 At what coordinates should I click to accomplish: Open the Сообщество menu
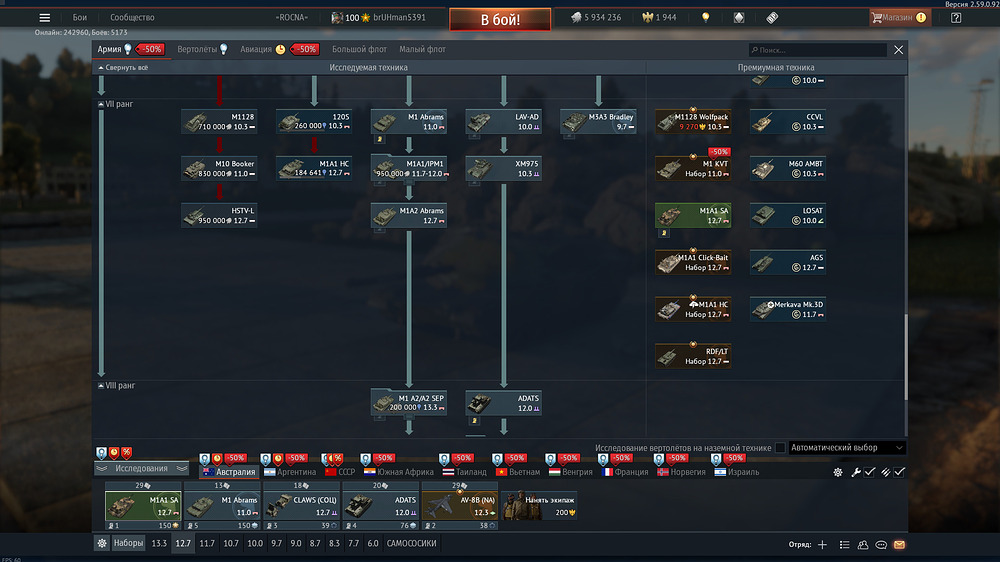[x=132, y=18]
